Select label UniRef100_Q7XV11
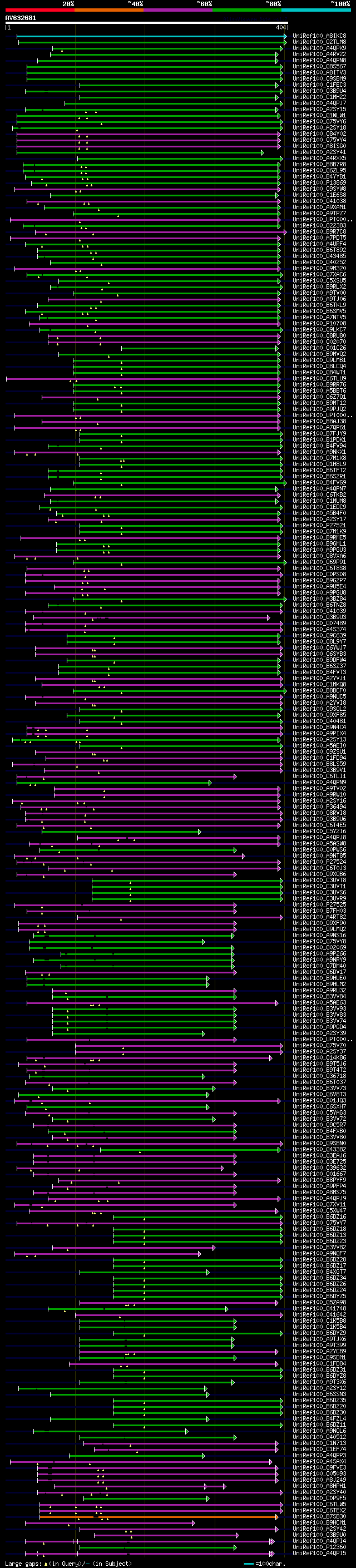Image resolution: width=356 pixels, height=1568 pixels. [319, 1205]
